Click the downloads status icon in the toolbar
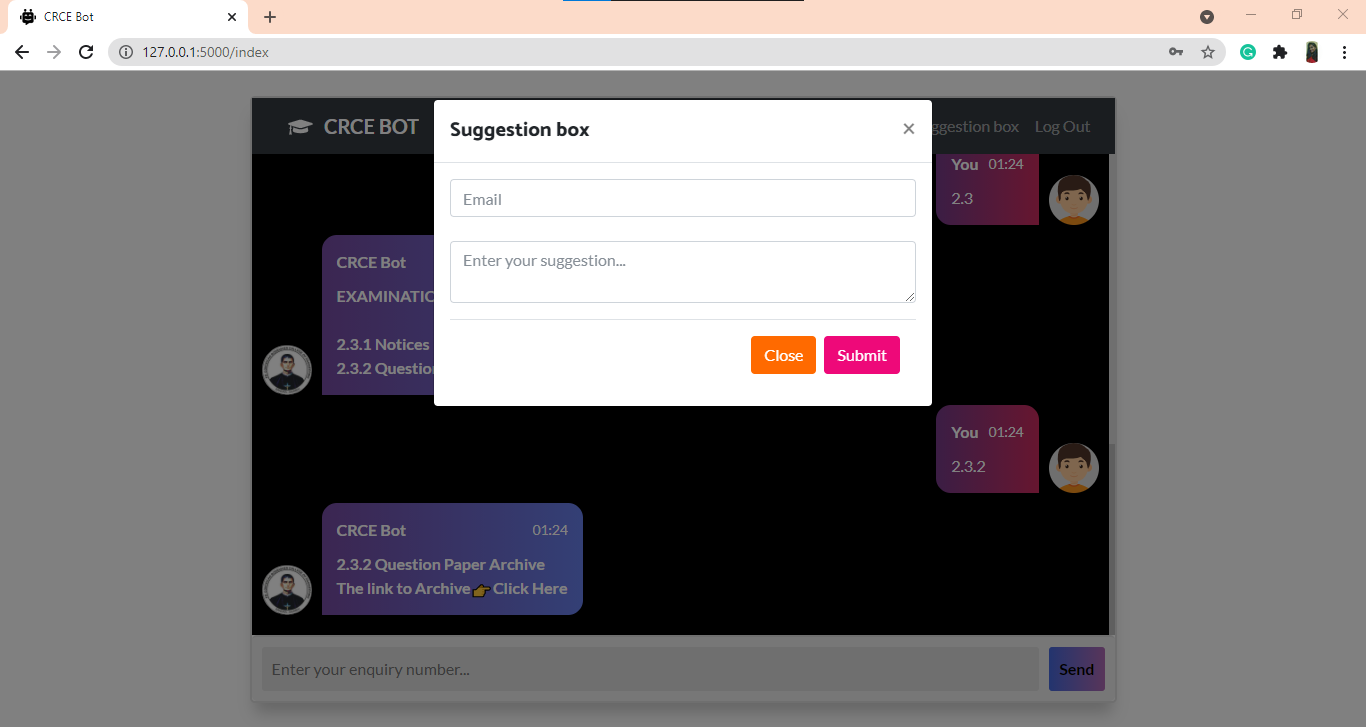The height and width of the screenshot is (727, 1366). 1207,16
